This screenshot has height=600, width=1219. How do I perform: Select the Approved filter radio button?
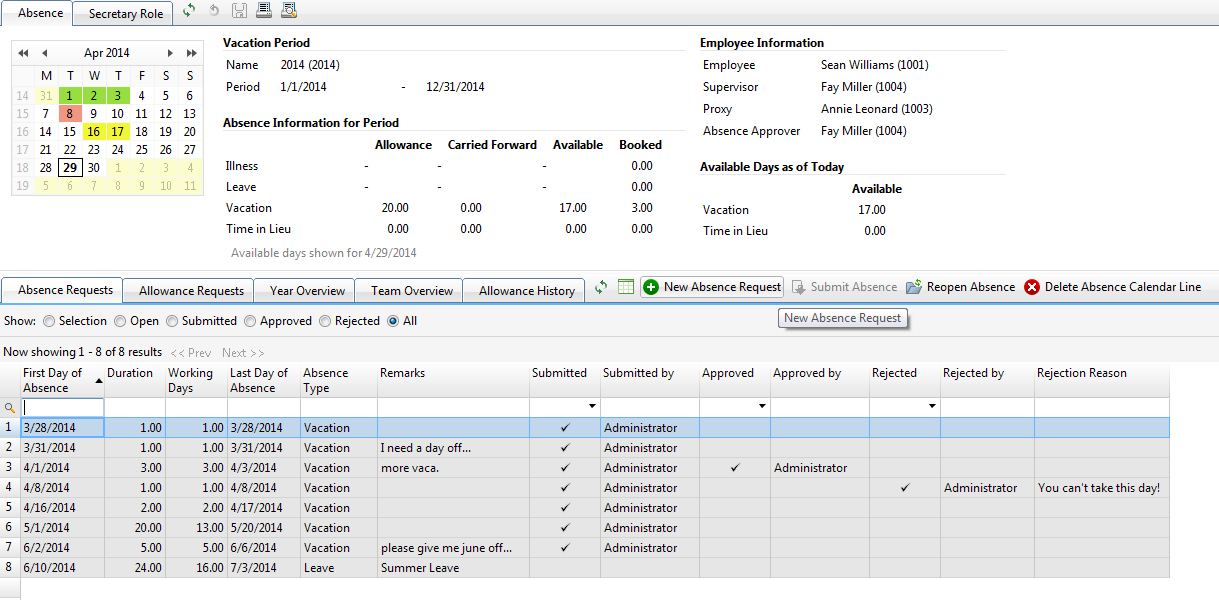251,321
